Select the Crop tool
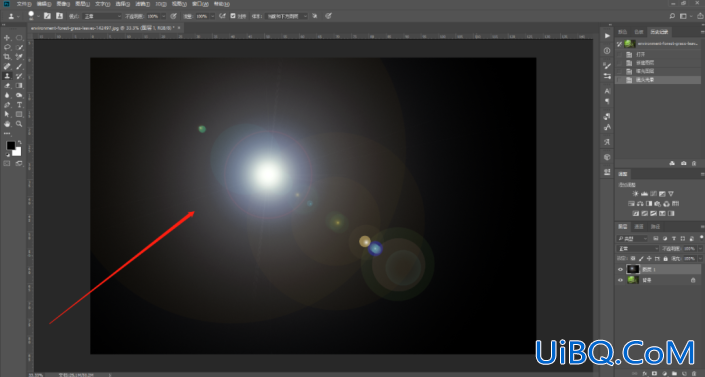 pyautogui.click(x=7, y=57)
